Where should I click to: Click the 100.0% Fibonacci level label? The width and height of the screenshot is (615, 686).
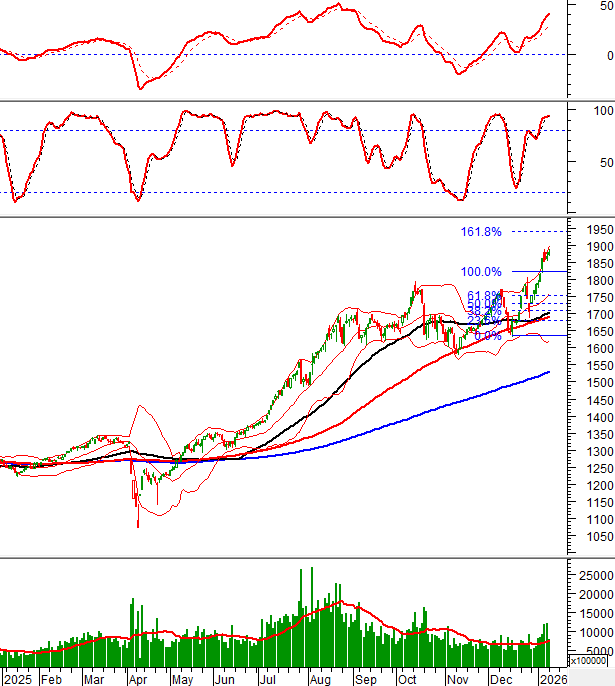tap(481, 271)
